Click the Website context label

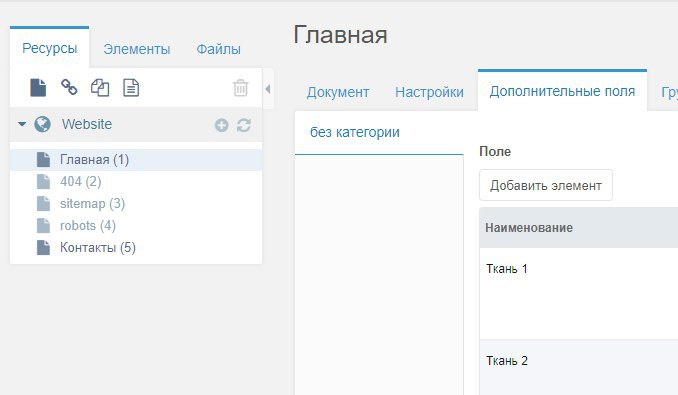(87, 124)
